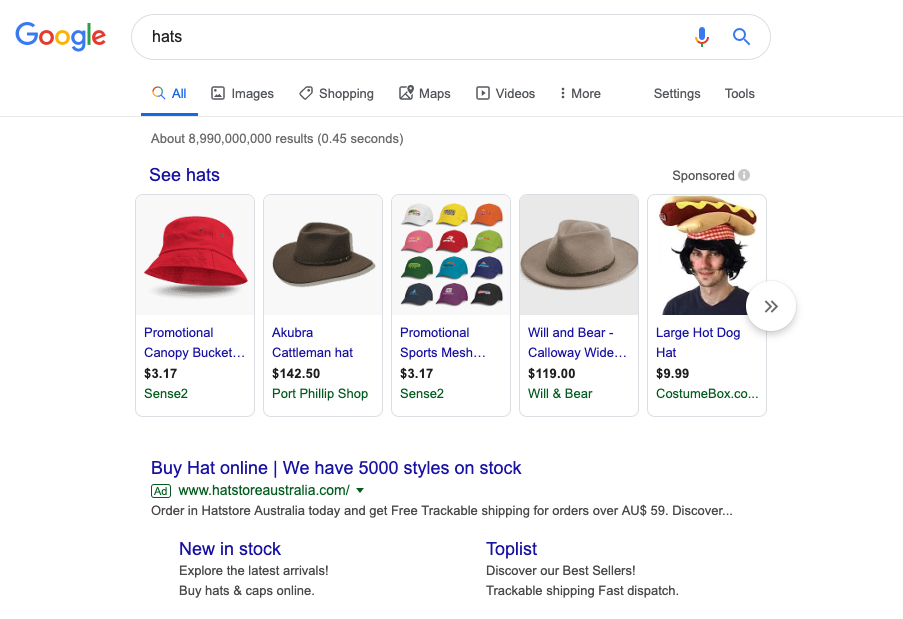Click the Ad badge next to hatstoreaustralia URL

tap(161, 490)
